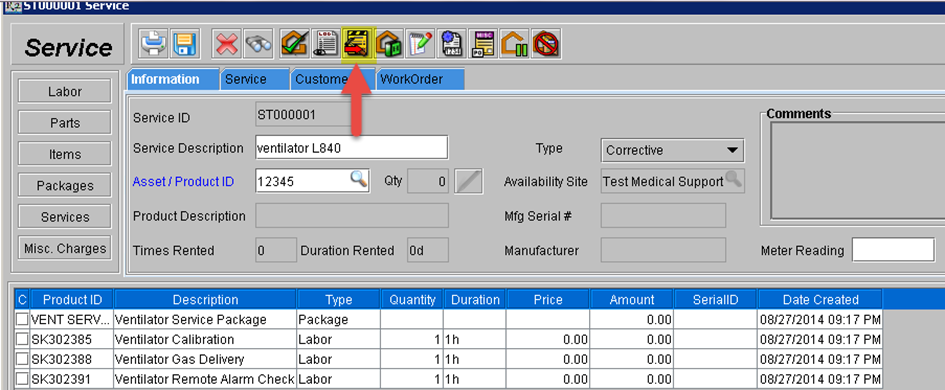Click the Services side button
945x390 pixels.
coord(64,216)
